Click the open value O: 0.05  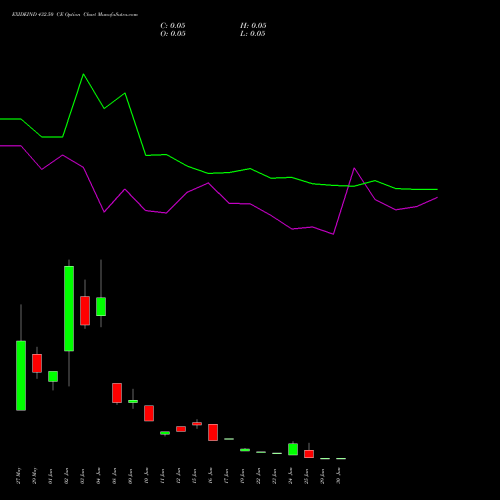173,34
